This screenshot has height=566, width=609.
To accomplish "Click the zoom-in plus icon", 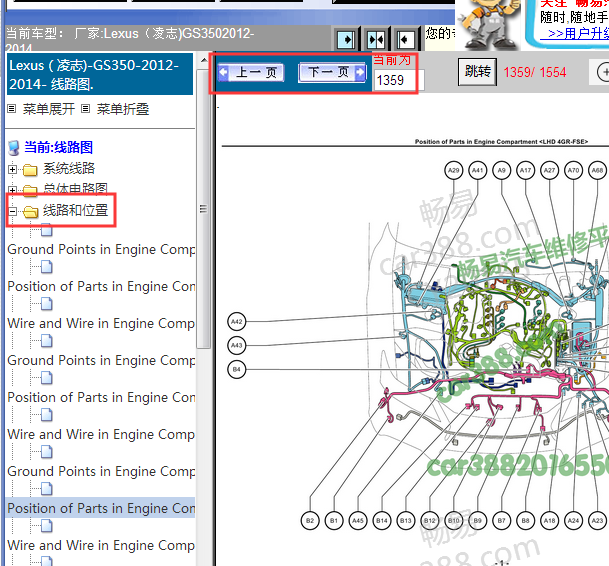I will (x=603, y=72).
